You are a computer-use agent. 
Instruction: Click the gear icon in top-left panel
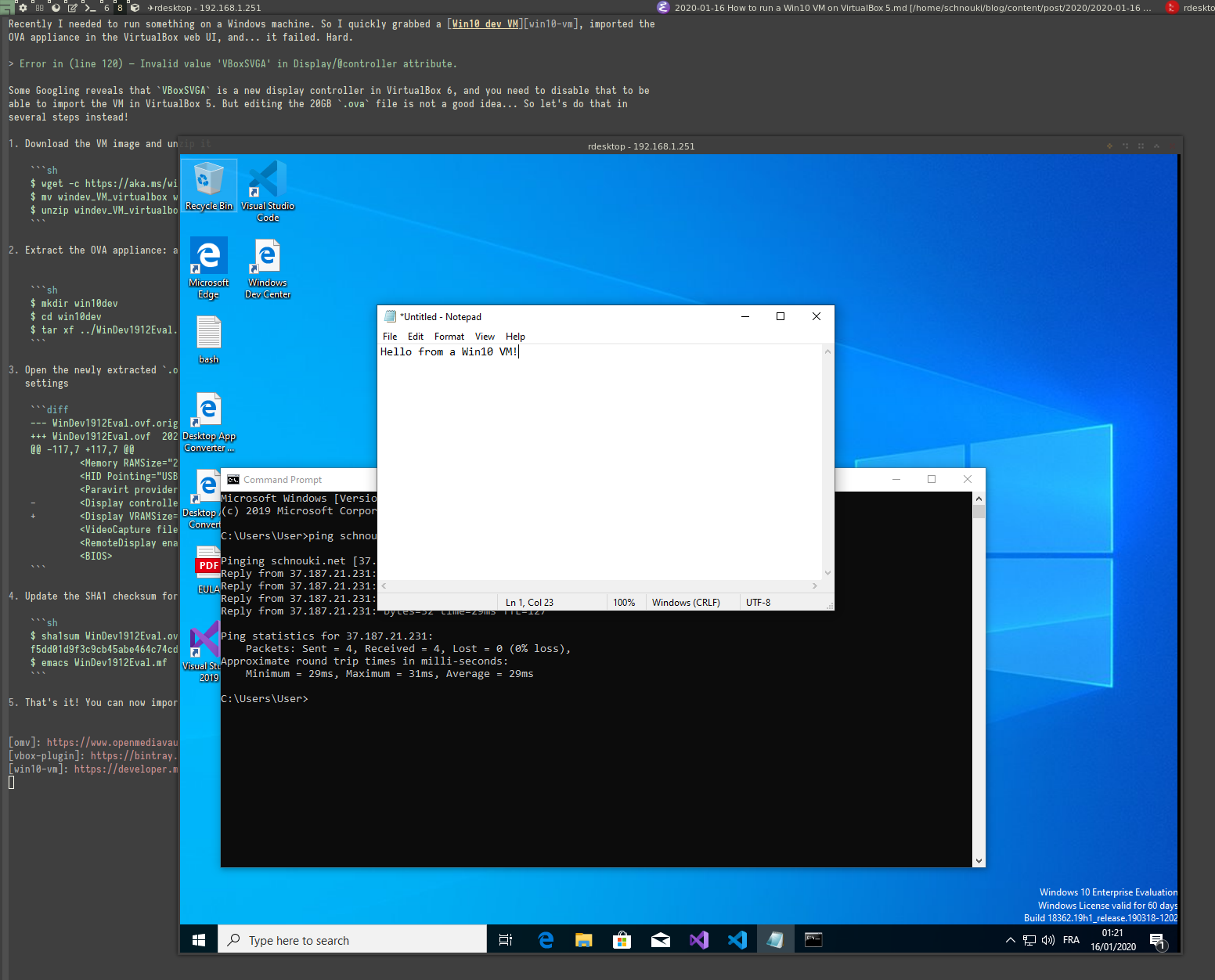pos(23,8)
